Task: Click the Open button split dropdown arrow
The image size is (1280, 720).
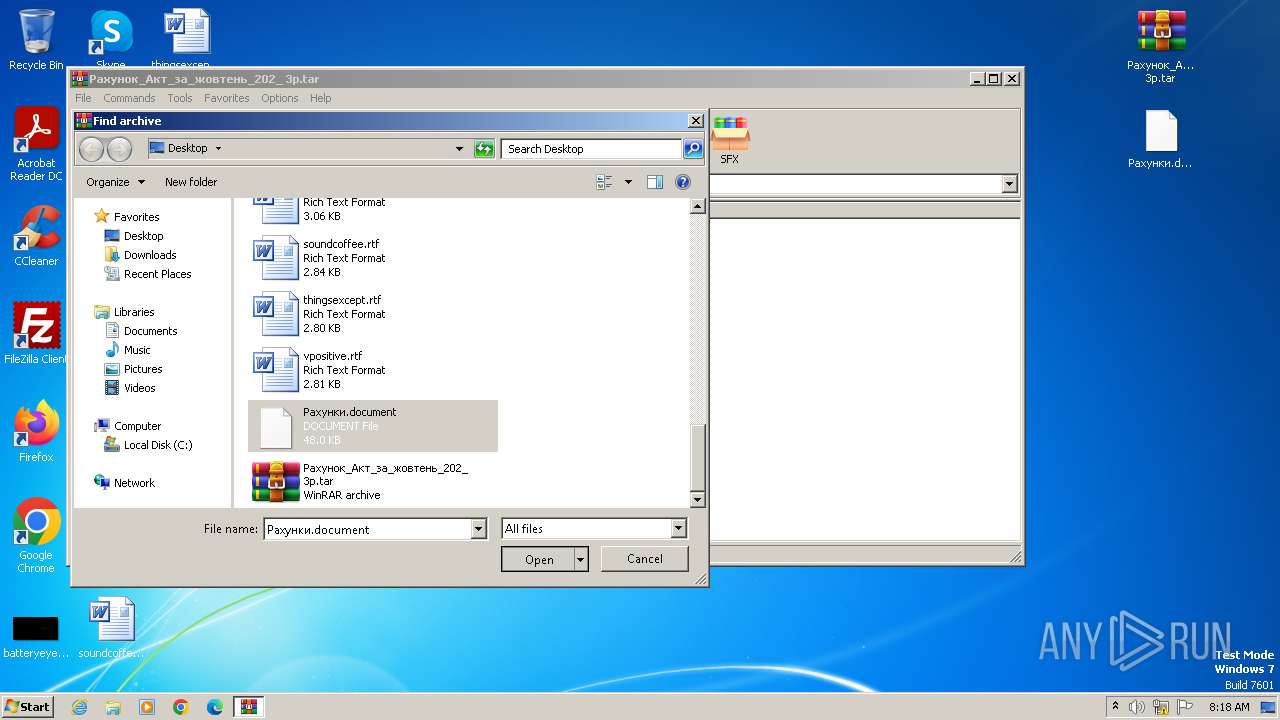Action: tap(581, 560)
